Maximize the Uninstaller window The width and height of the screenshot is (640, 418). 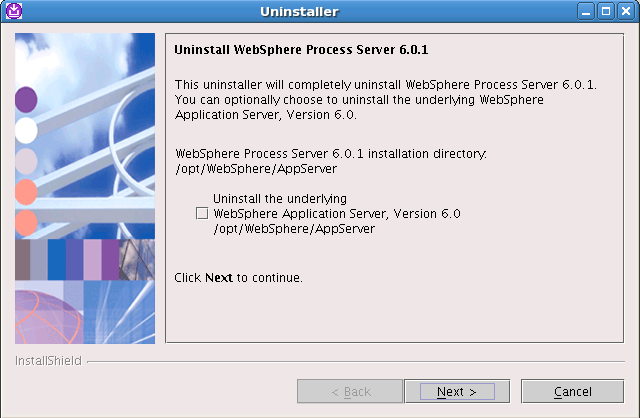point(606,11)
